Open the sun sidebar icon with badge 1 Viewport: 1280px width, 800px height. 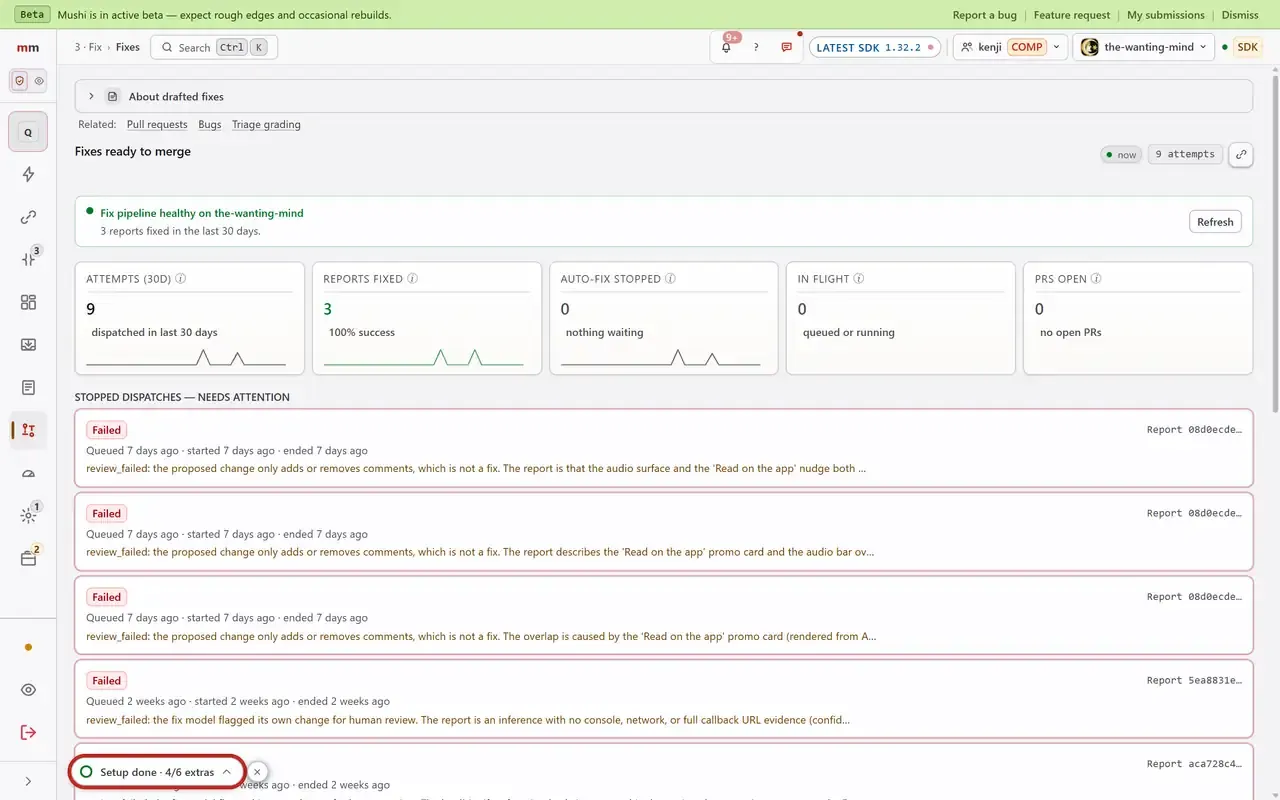click(28, 515)
